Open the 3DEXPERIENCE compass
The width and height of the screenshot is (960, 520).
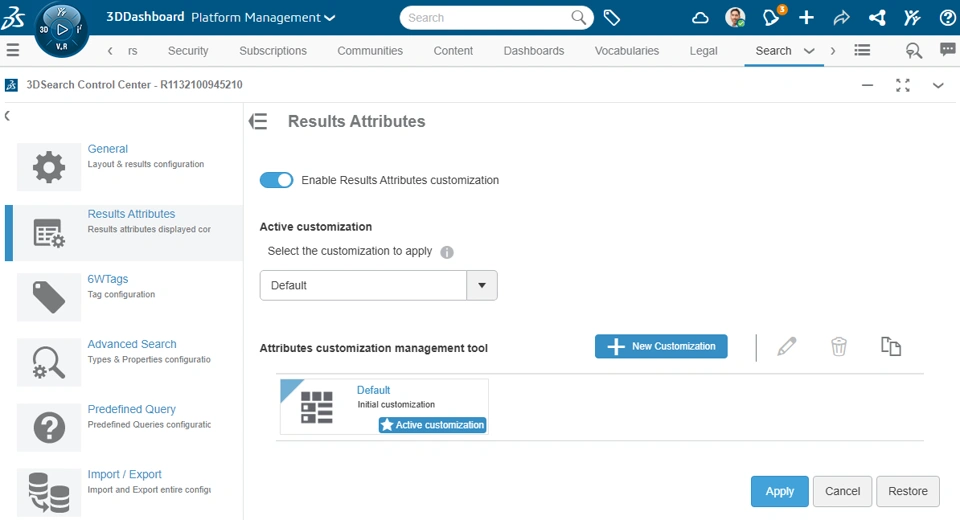pyautogui.click(x=61, y=29)
